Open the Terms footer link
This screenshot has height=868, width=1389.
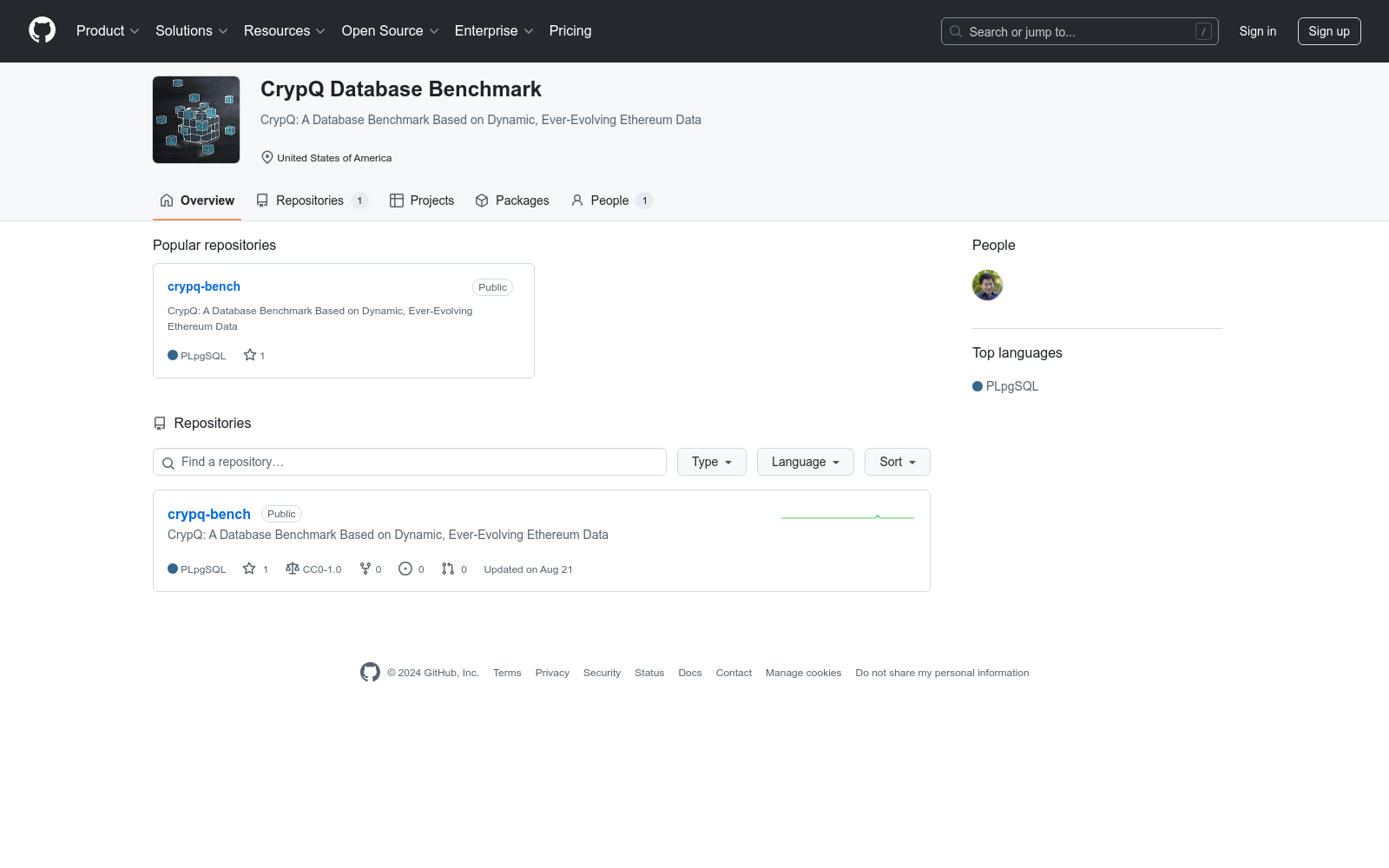(x=507, y=673)
